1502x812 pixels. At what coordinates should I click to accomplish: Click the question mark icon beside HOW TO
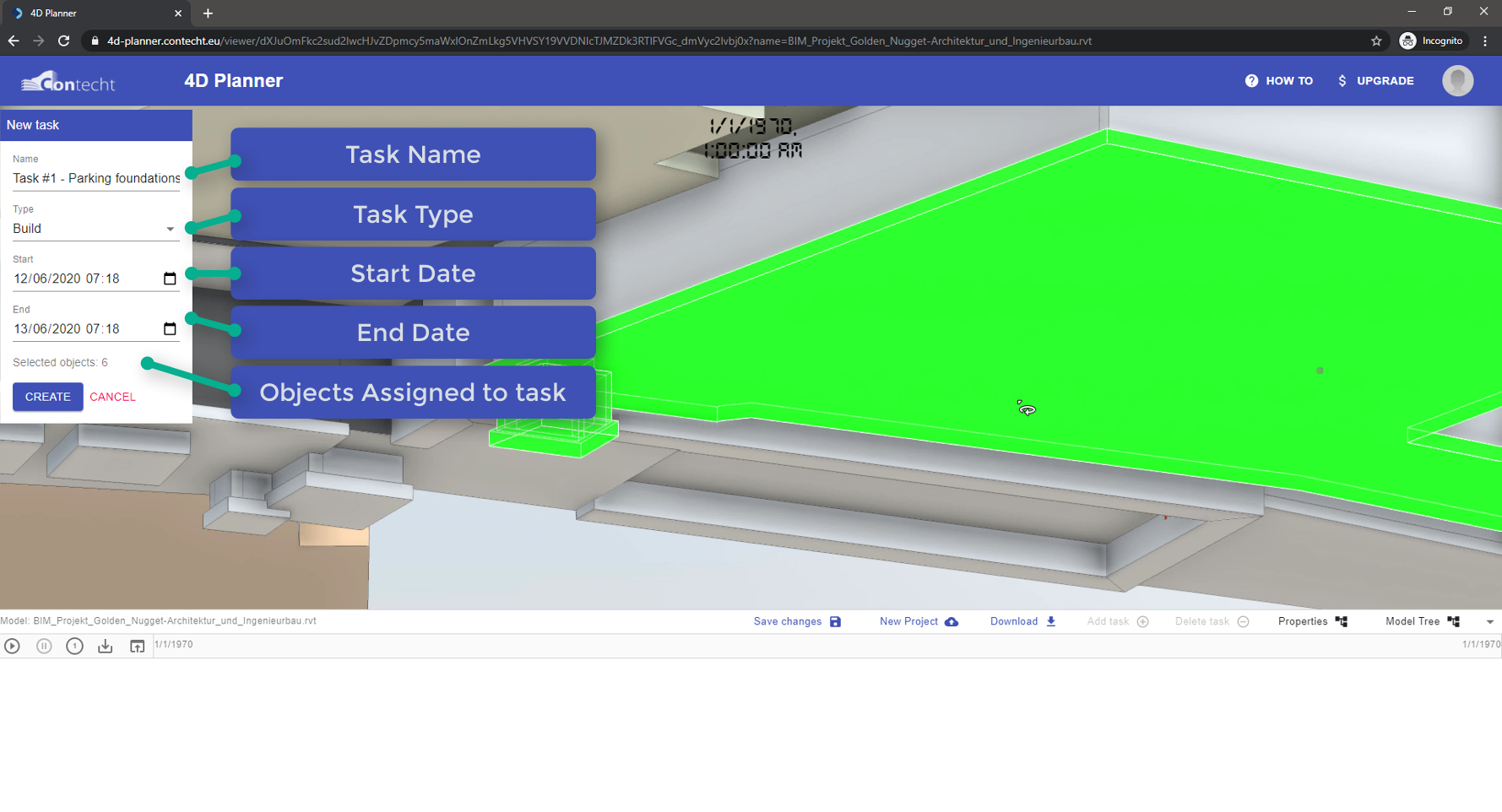pyautogui.click(x=1251, y=81)
